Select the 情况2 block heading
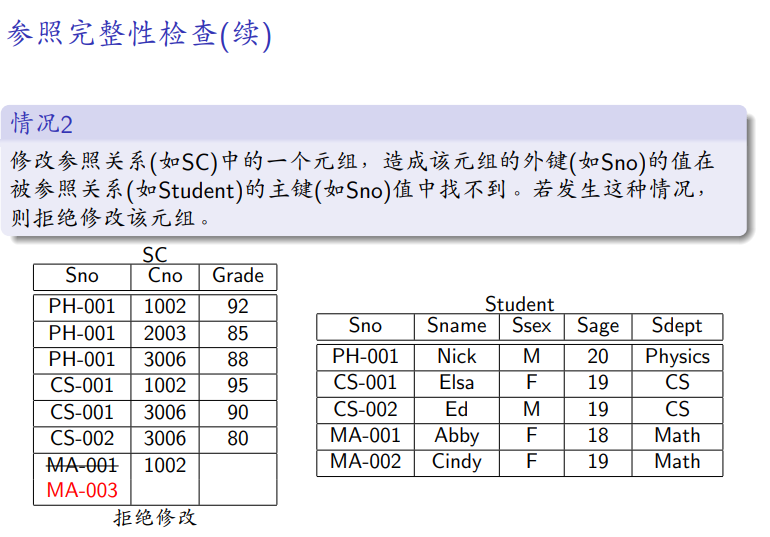 [42, 124]
